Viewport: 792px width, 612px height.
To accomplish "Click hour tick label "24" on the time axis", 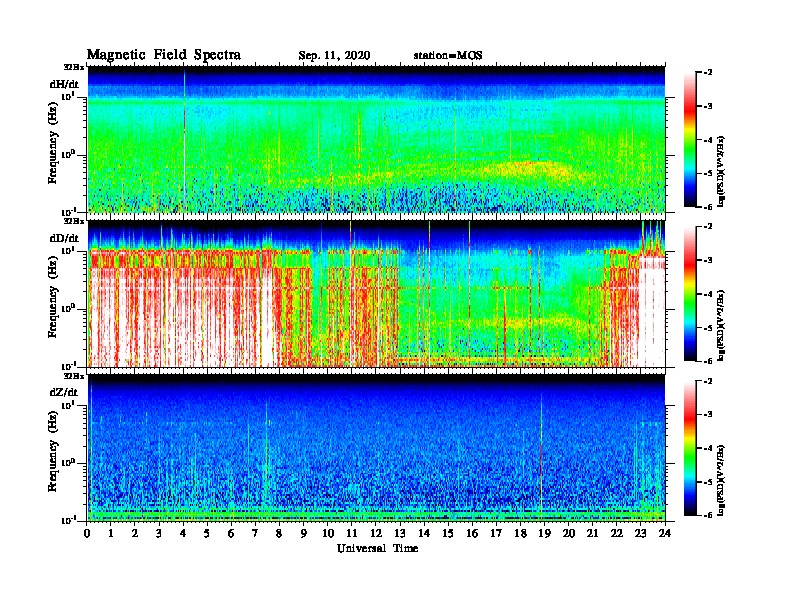I will click(x=665, y=534).
